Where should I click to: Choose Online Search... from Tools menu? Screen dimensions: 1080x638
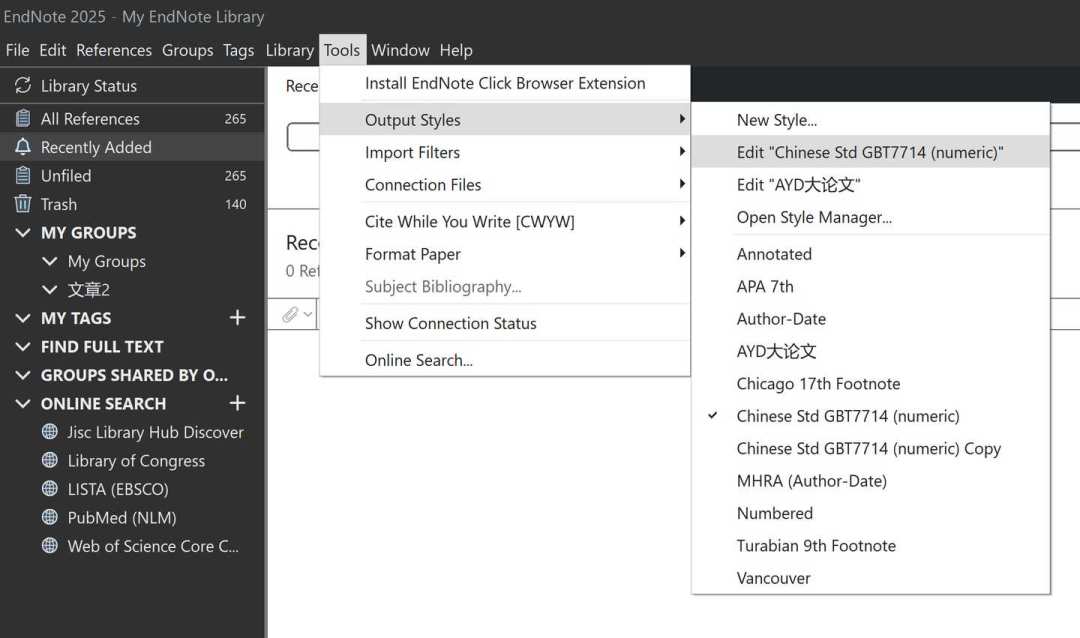point(505,360)
